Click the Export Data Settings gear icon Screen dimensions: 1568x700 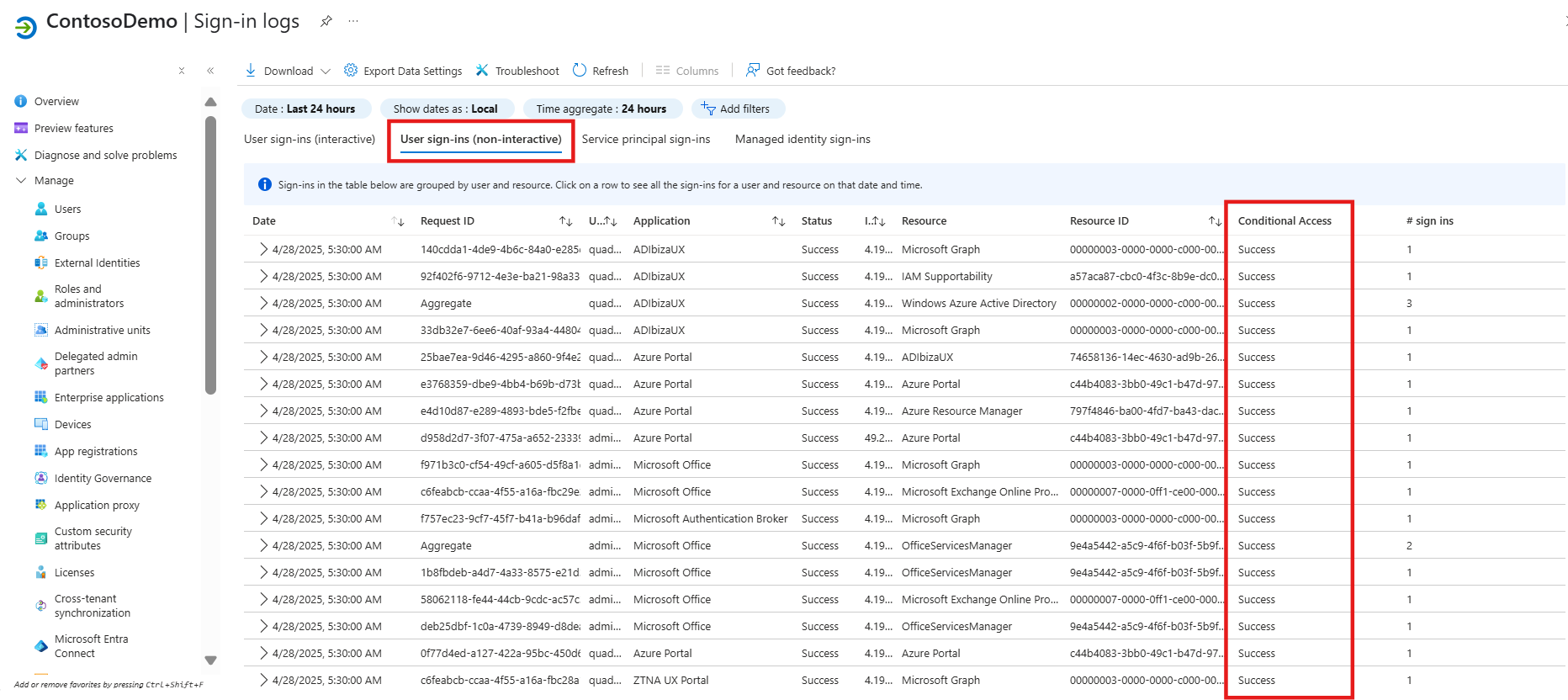coord(351,70)
